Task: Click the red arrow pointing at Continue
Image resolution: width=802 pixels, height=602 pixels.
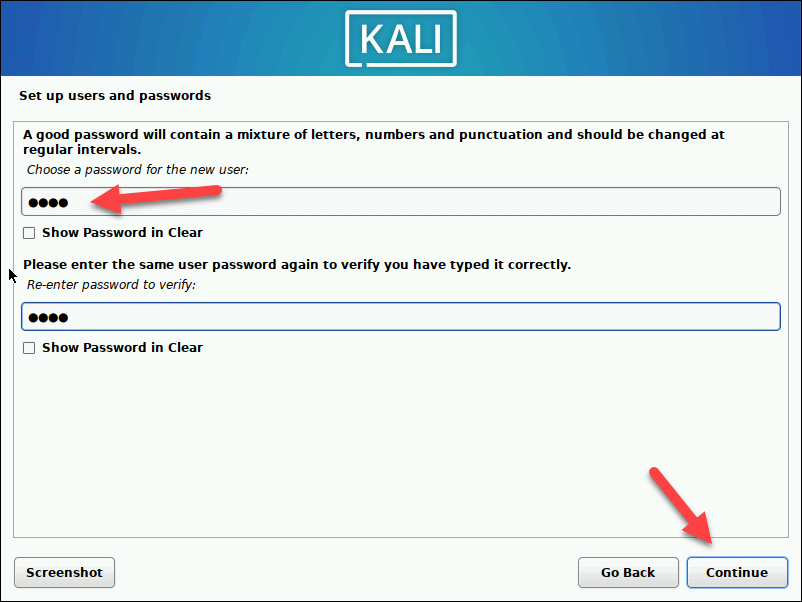Action: [682, 505]
